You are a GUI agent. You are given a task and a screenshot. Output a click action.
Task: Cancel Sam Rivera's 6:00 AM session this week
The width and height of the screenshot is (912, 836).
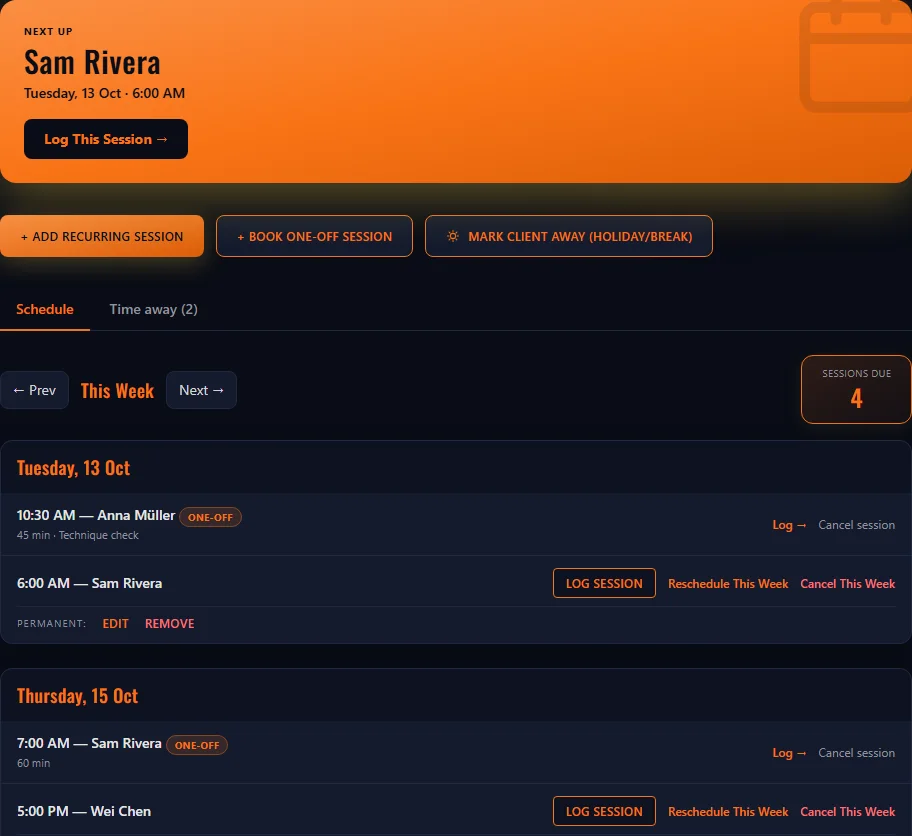pos(847,584)
